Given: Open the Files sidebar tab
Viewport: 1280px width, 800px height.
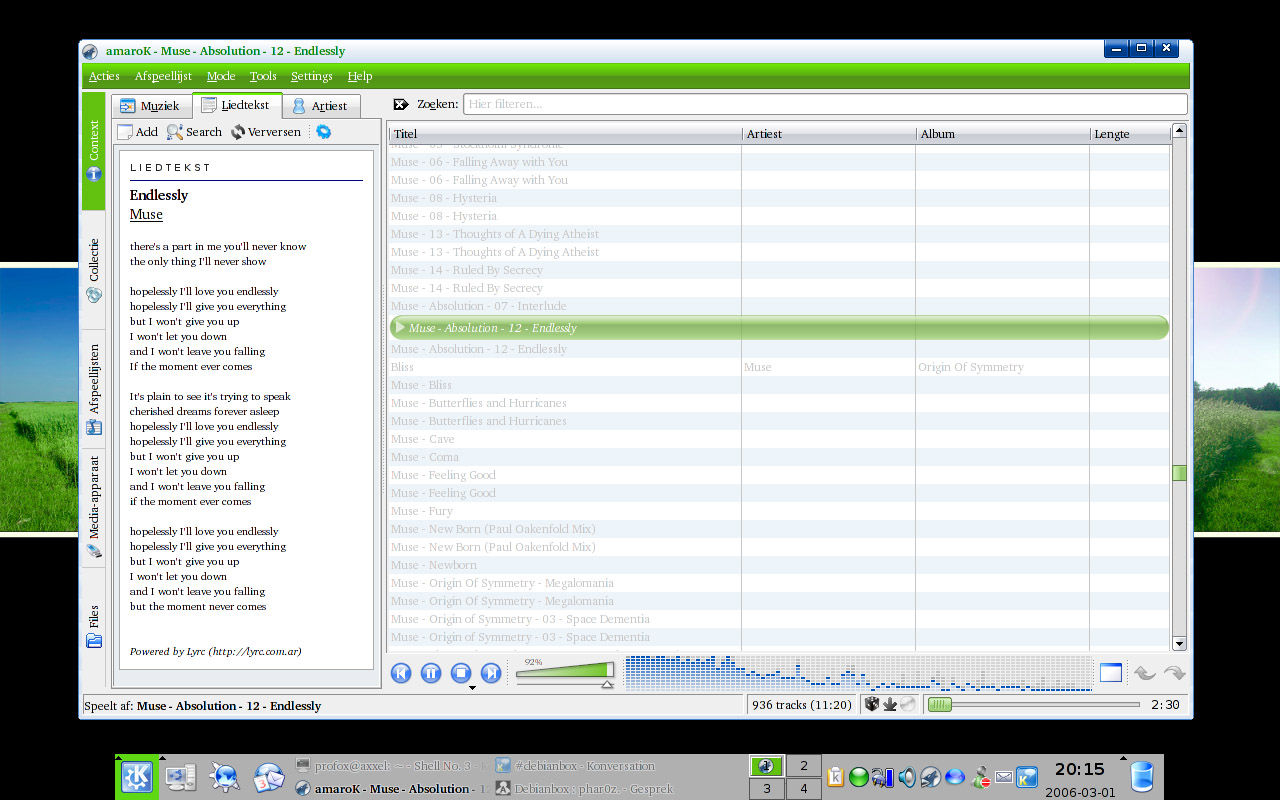Looking at the screenshot, I should 93,627.
